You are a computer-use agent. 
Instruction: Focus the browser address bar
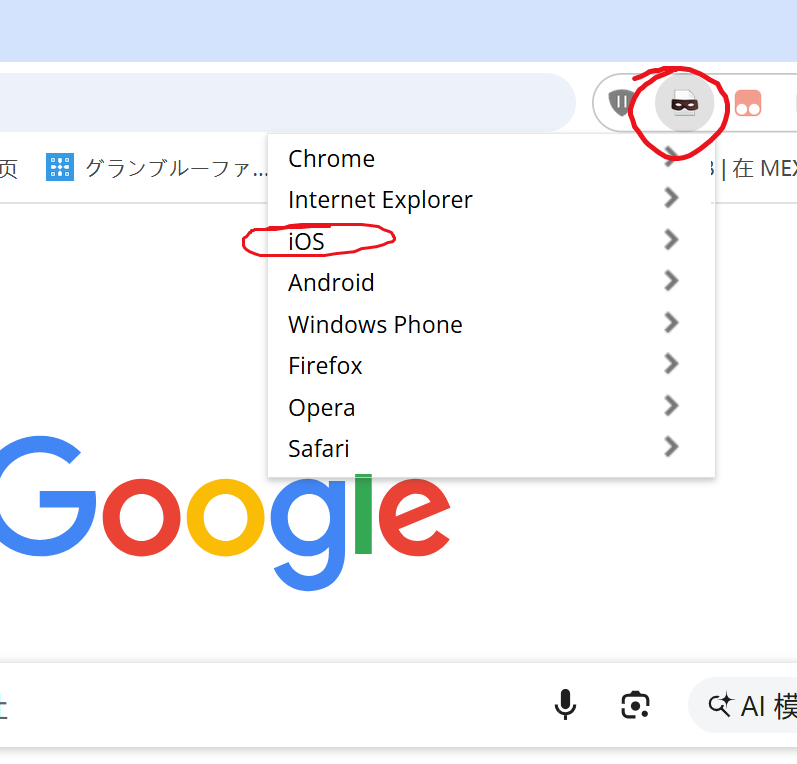280,102
